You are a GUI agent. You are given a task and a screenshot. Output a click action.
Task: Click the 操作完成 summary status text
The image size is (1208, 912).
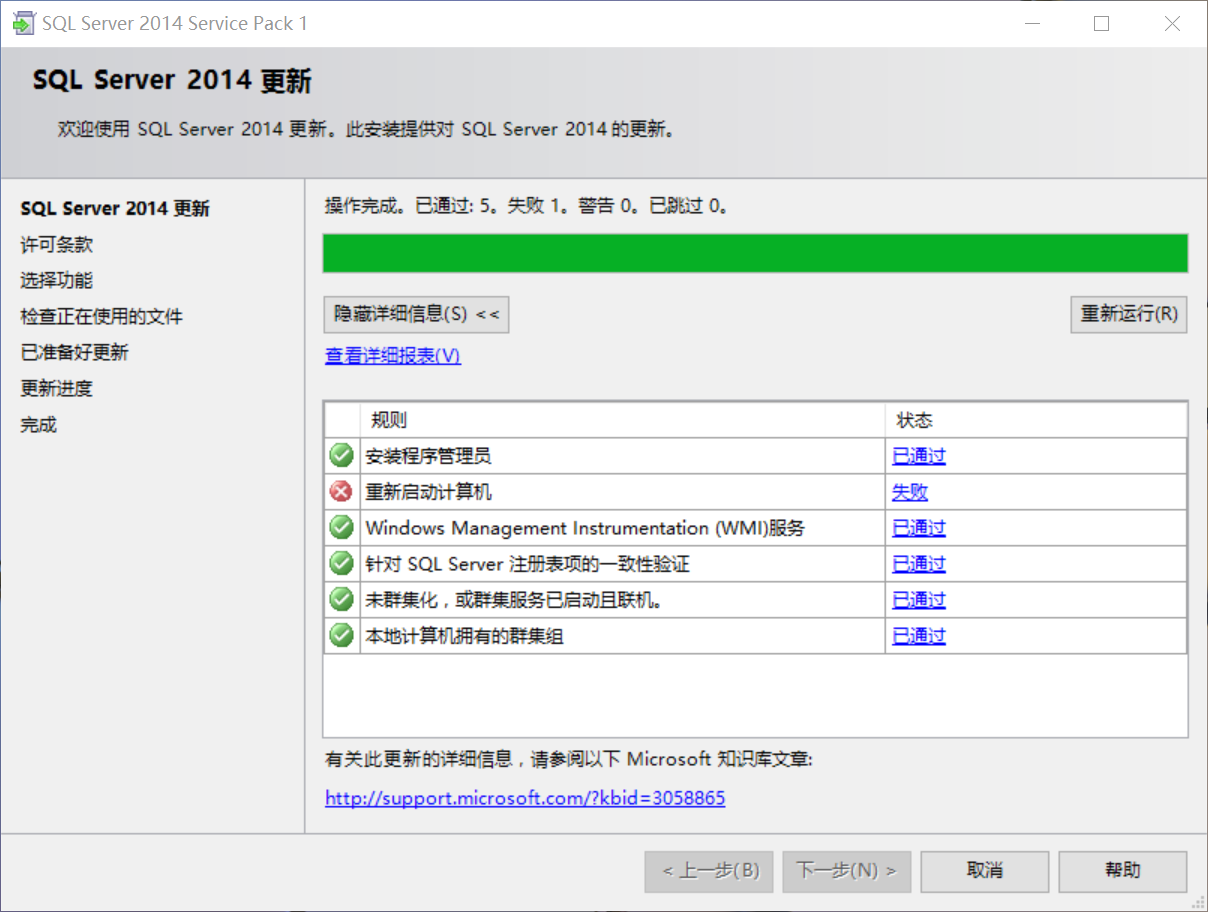coord(527,206)
